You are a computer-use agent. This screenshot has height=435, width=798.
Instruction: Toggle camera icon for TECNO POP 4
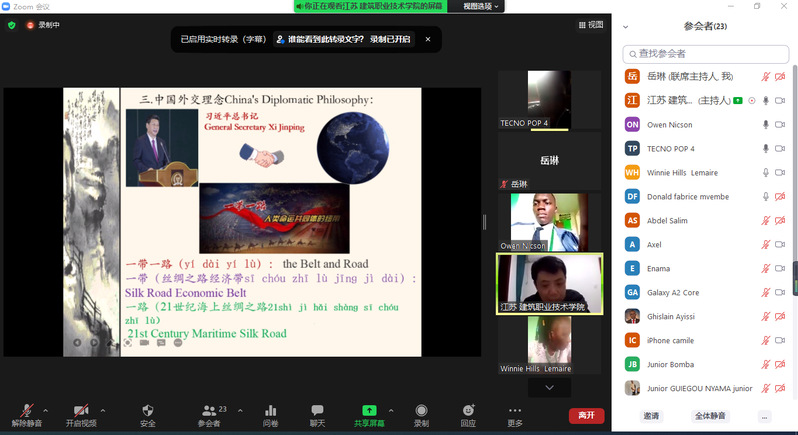pos(780,149)
